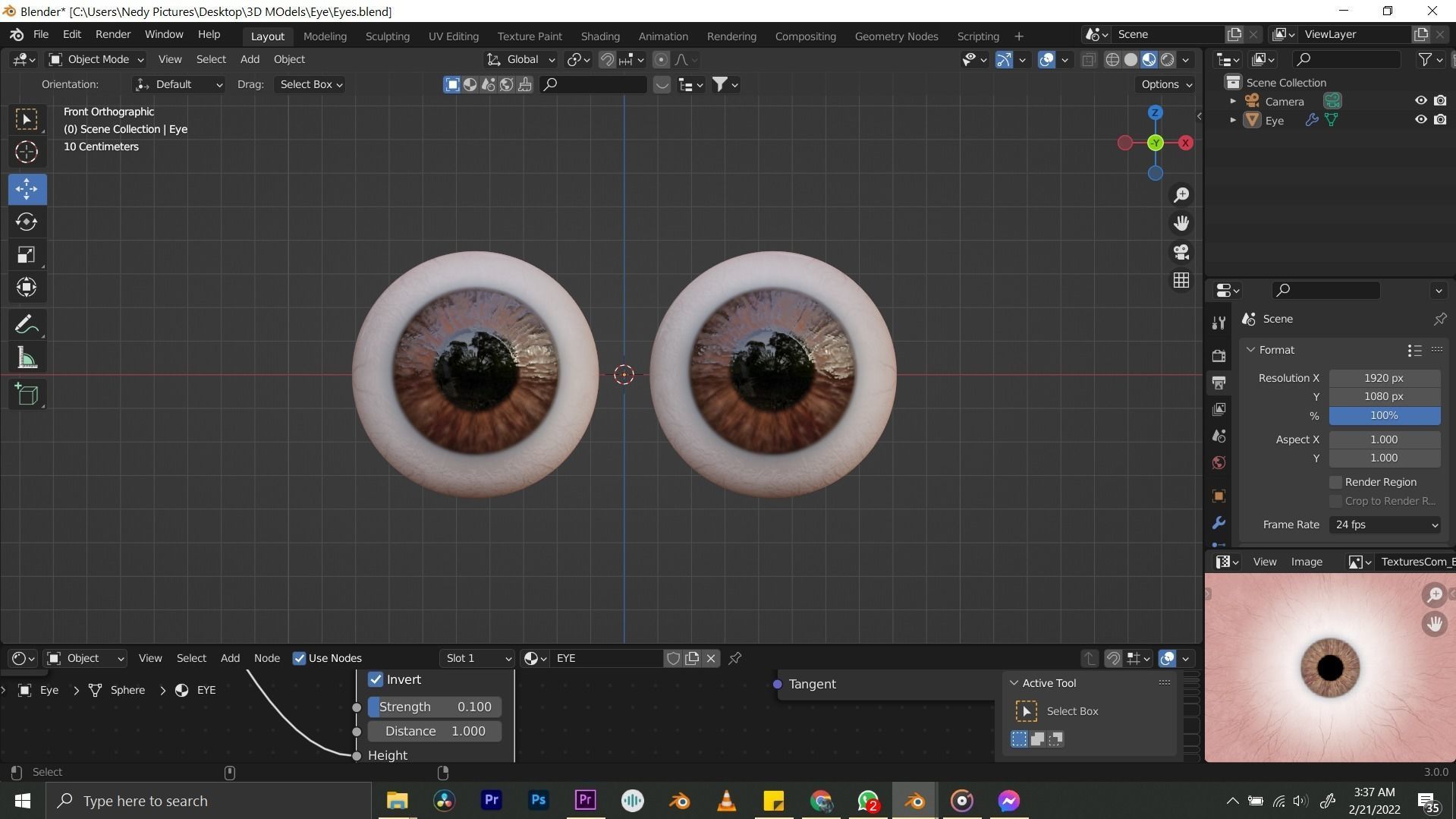Viewport: 1456px width, 819px height.
Task: Toggle viewport overlays button
Action: 1046,60
